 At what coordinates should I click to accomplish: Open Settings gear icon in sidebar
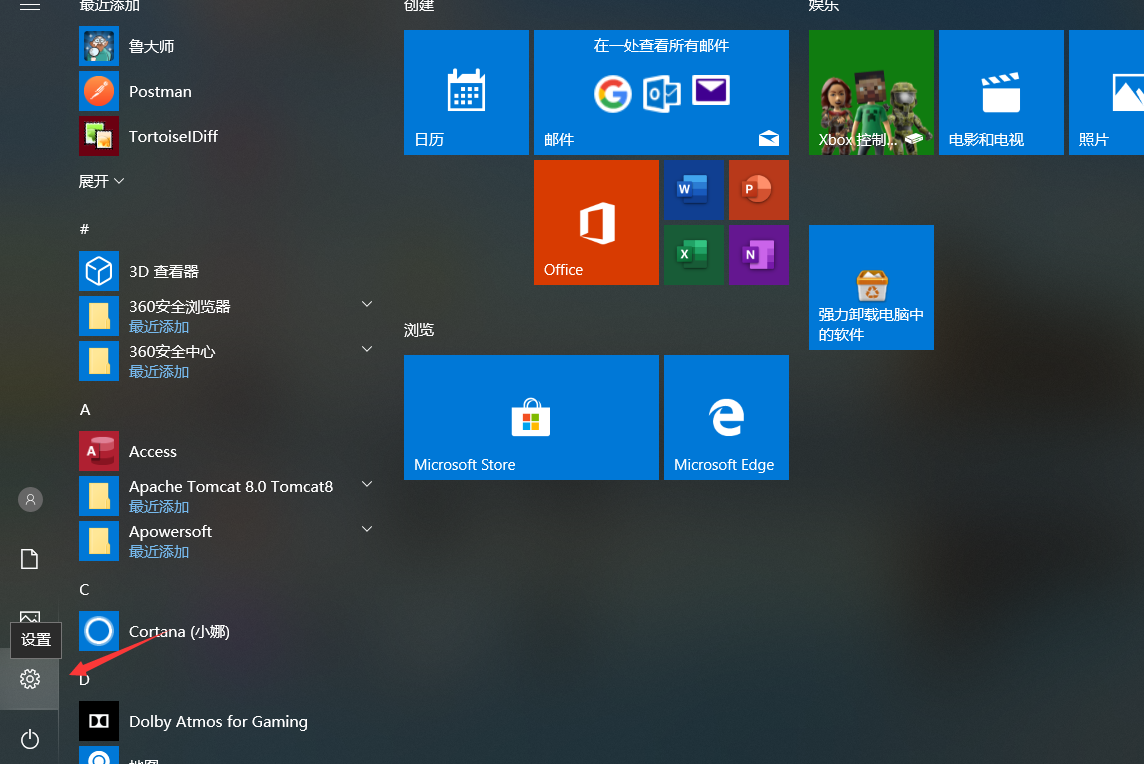point(30,679)
